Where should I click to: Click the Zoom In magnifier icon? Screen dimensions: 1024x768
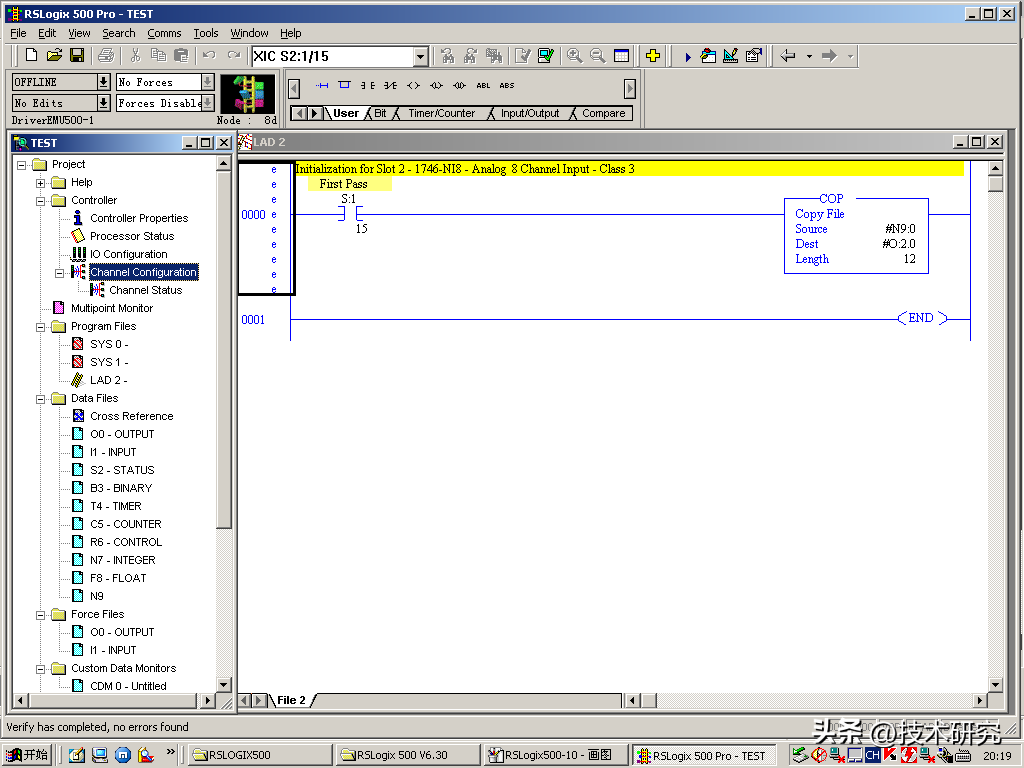tap(574, 56)
